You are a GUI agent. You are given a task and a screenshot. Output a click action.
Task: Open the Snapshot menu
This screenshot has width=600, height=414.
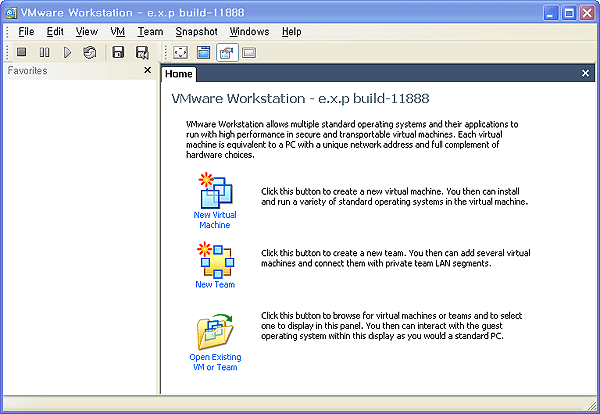196,32
